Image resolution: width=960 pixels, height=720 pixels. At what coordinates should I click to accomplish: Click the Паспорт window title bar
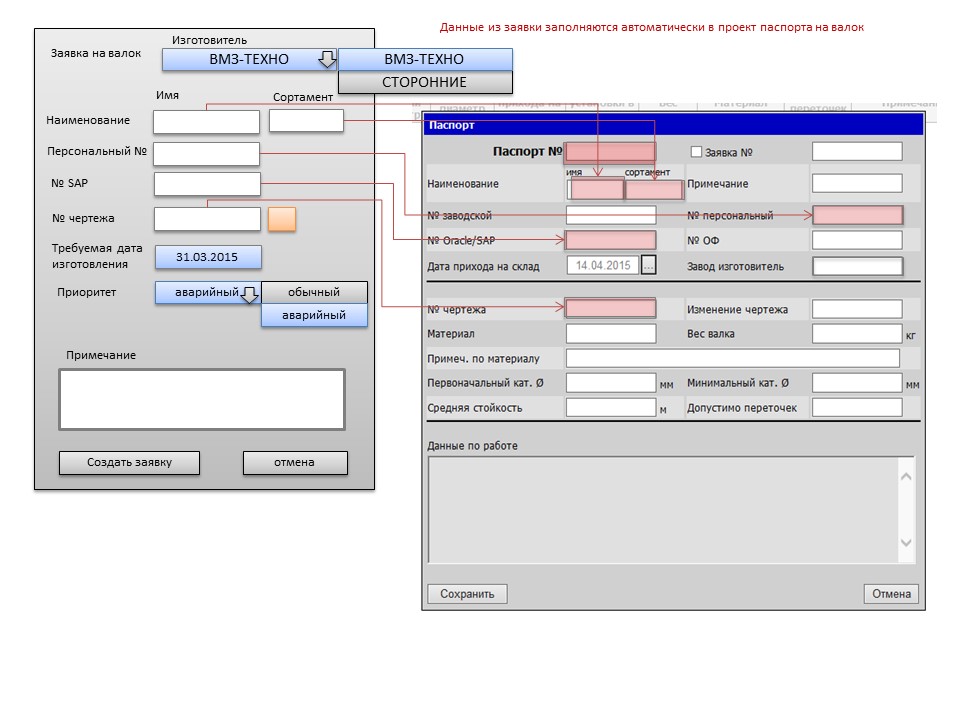(673, 125)
